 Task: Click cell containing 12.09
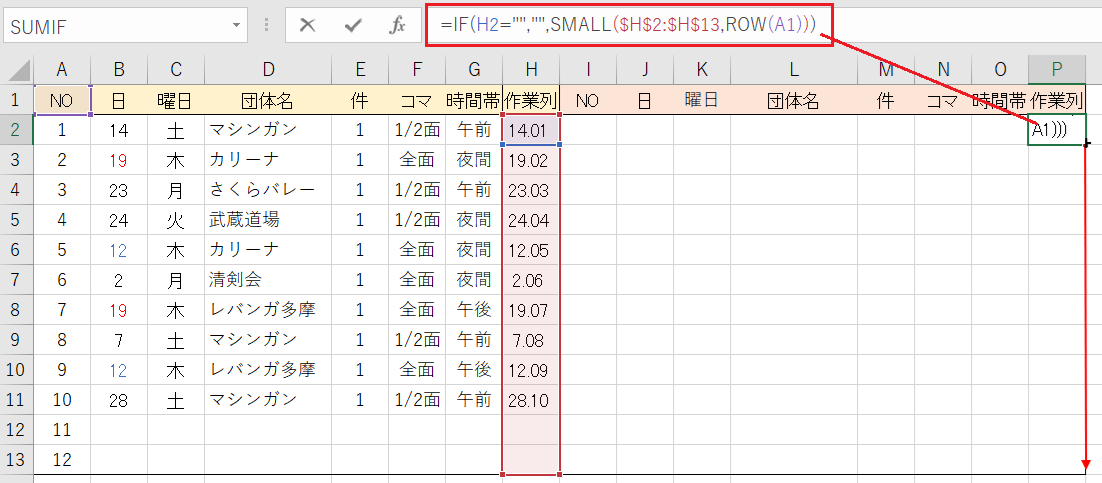click(531, 370)
